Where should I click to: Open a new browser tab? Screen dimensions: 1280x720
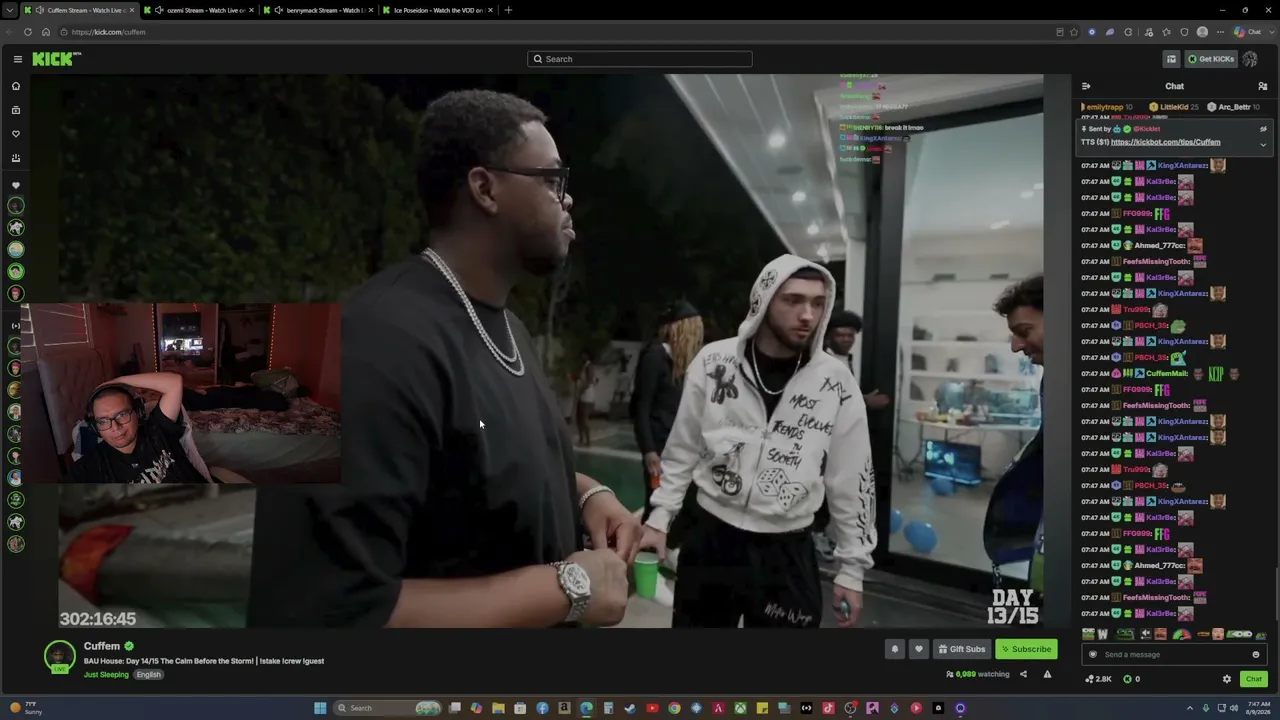click(x=508, y=10)
